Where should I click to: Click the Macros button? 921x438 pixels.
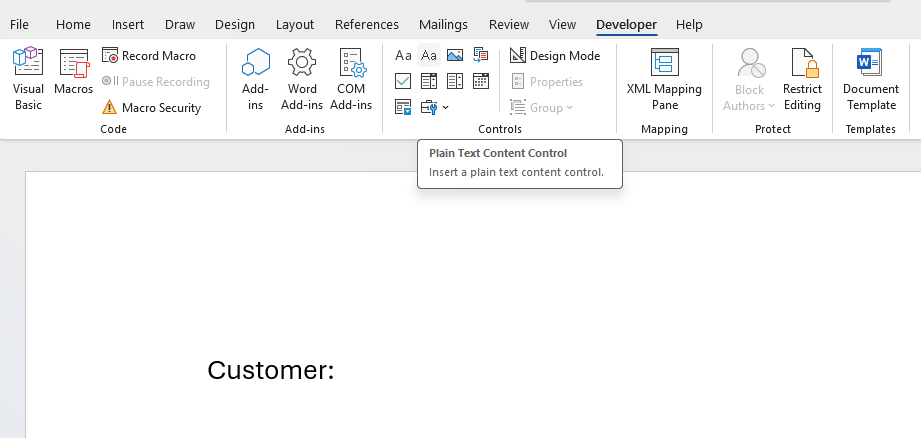click(74, 73)
